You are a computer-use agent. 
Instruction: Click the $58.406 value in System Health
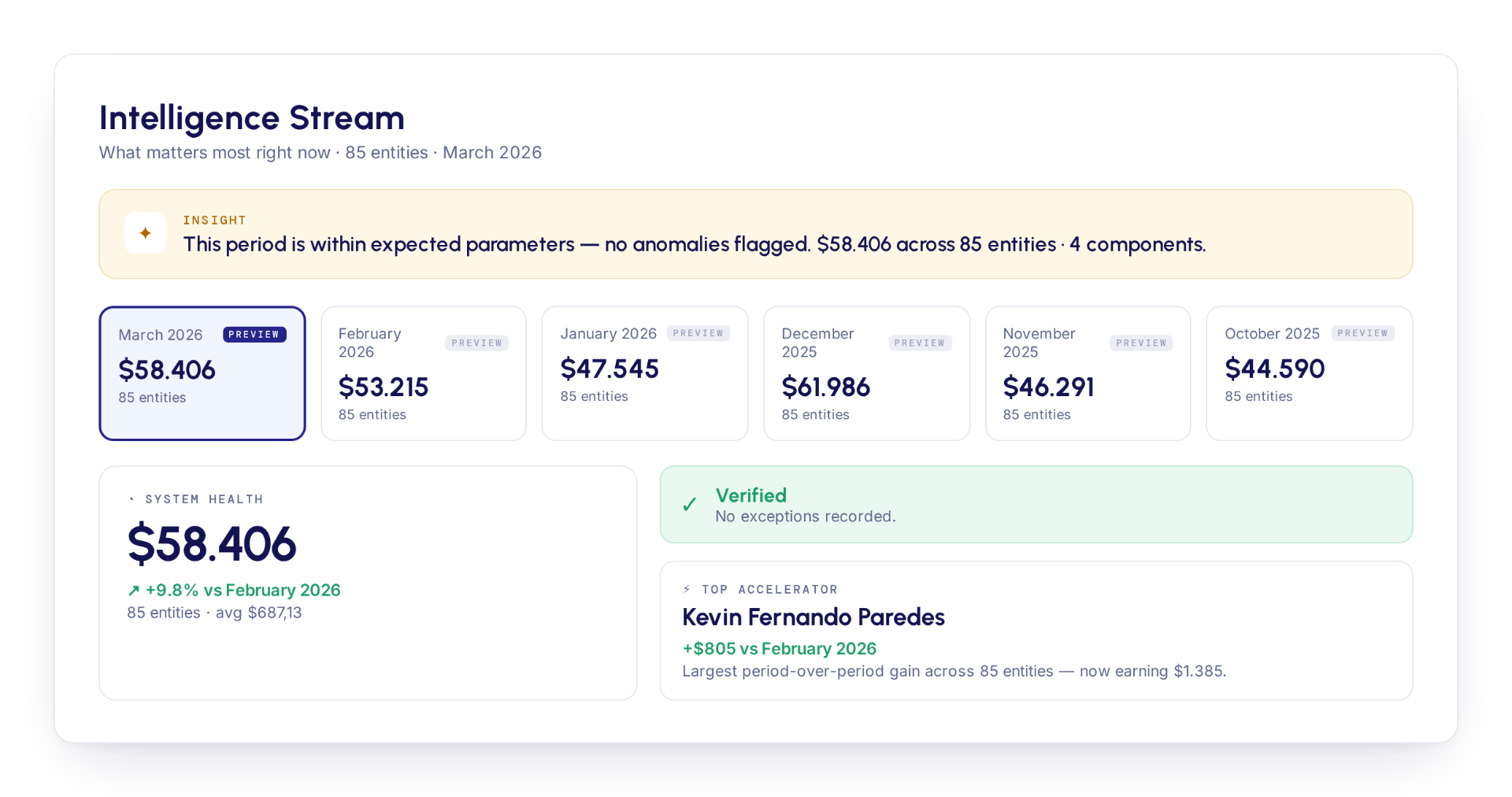click(212, 544)
